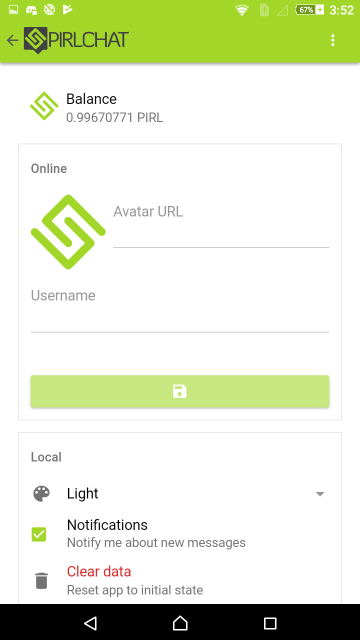Tap the large avatar image

click(x=68, y=232)
